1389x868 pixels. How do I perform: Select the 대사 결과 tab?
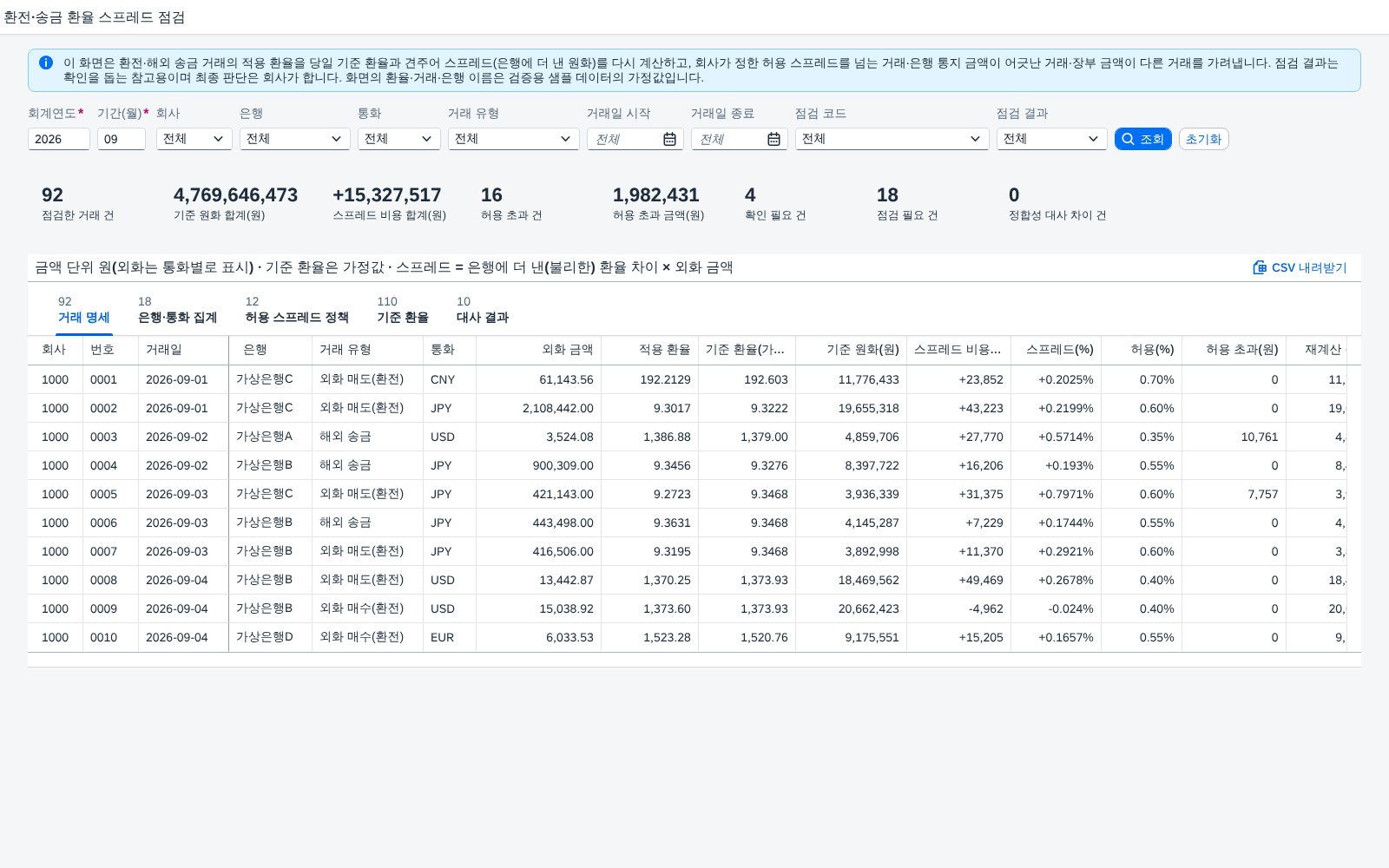(483, 310)
